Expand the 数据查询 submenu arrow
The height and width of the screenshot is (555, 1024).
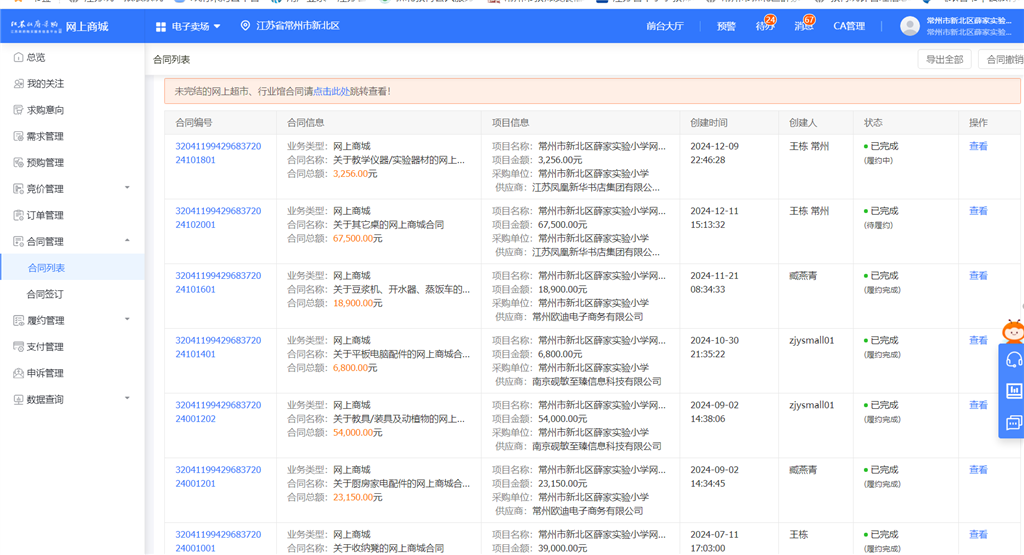127,398
